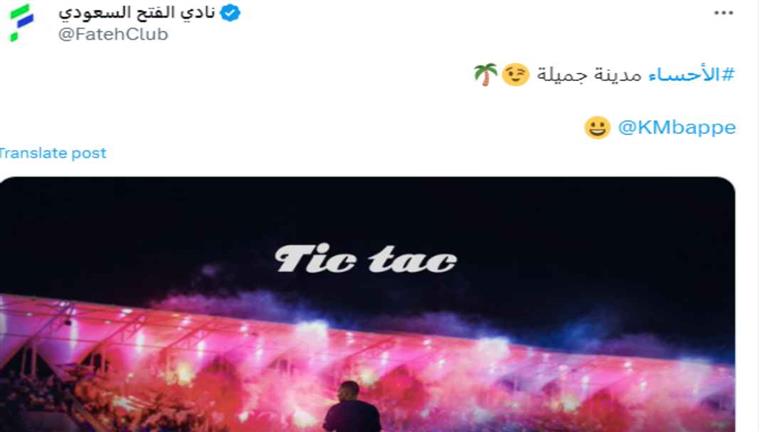Open the three-dot more options menu
Screen dimensions: 768x432
tap(723, 13)
